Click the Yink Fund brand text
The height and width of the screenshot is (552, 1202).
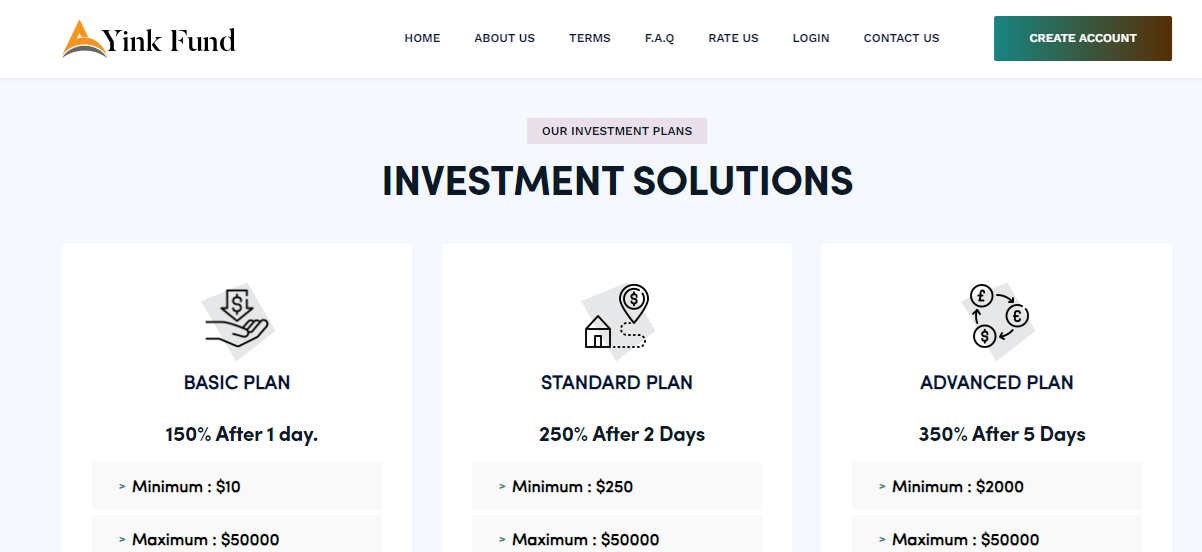point(170,40)
